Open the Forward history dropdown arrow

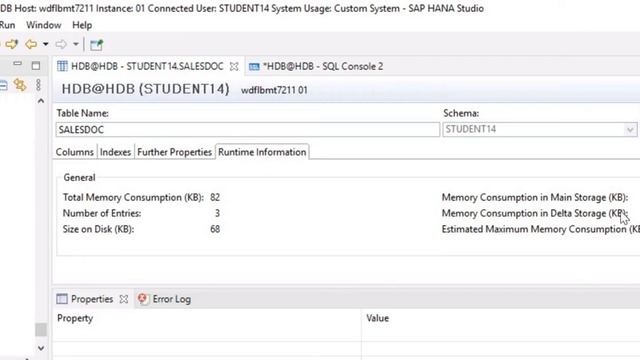pyautogui.click(x=76, y=44)
